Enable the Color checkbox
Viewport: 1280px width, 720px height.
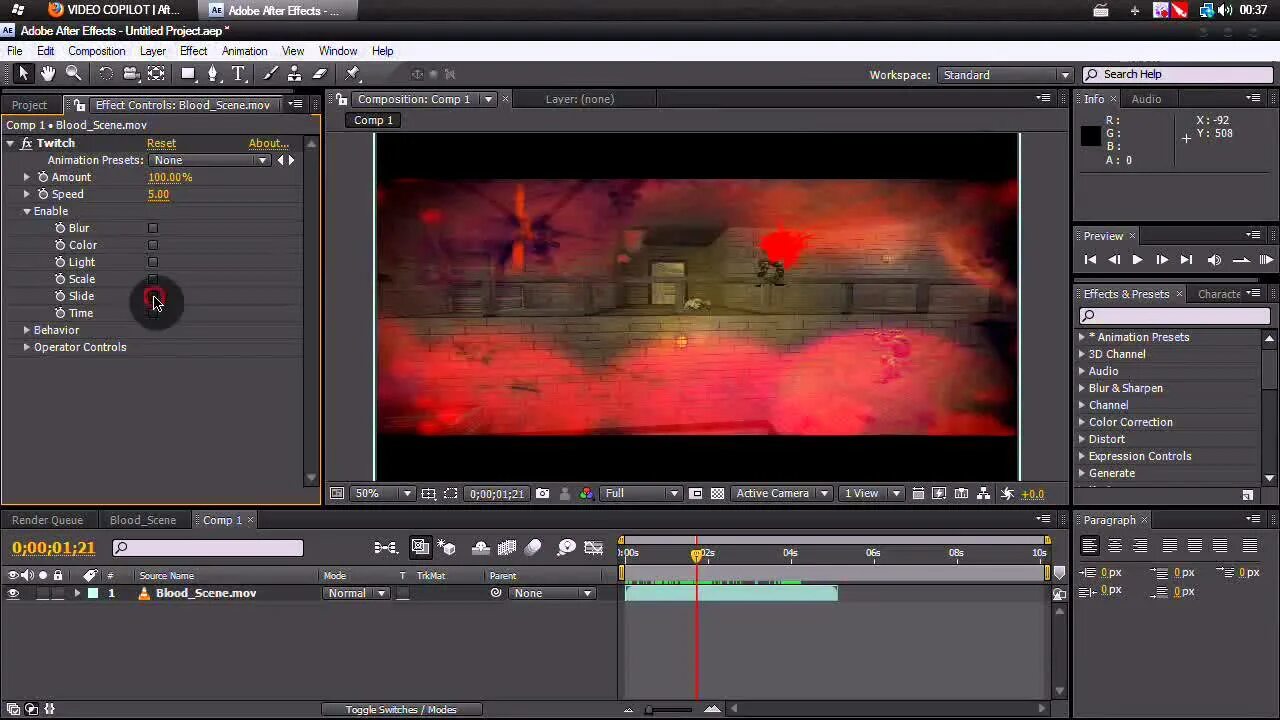153,245
